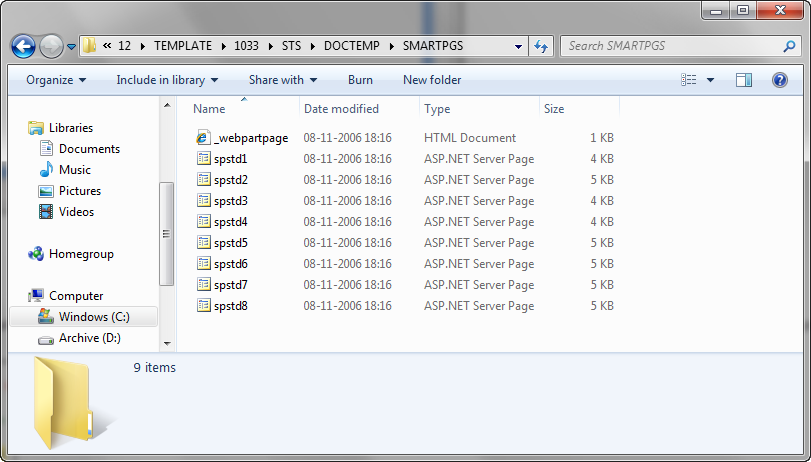Select the spstd1 file icon
Viewport: 811px width, 462px height.
204,158
